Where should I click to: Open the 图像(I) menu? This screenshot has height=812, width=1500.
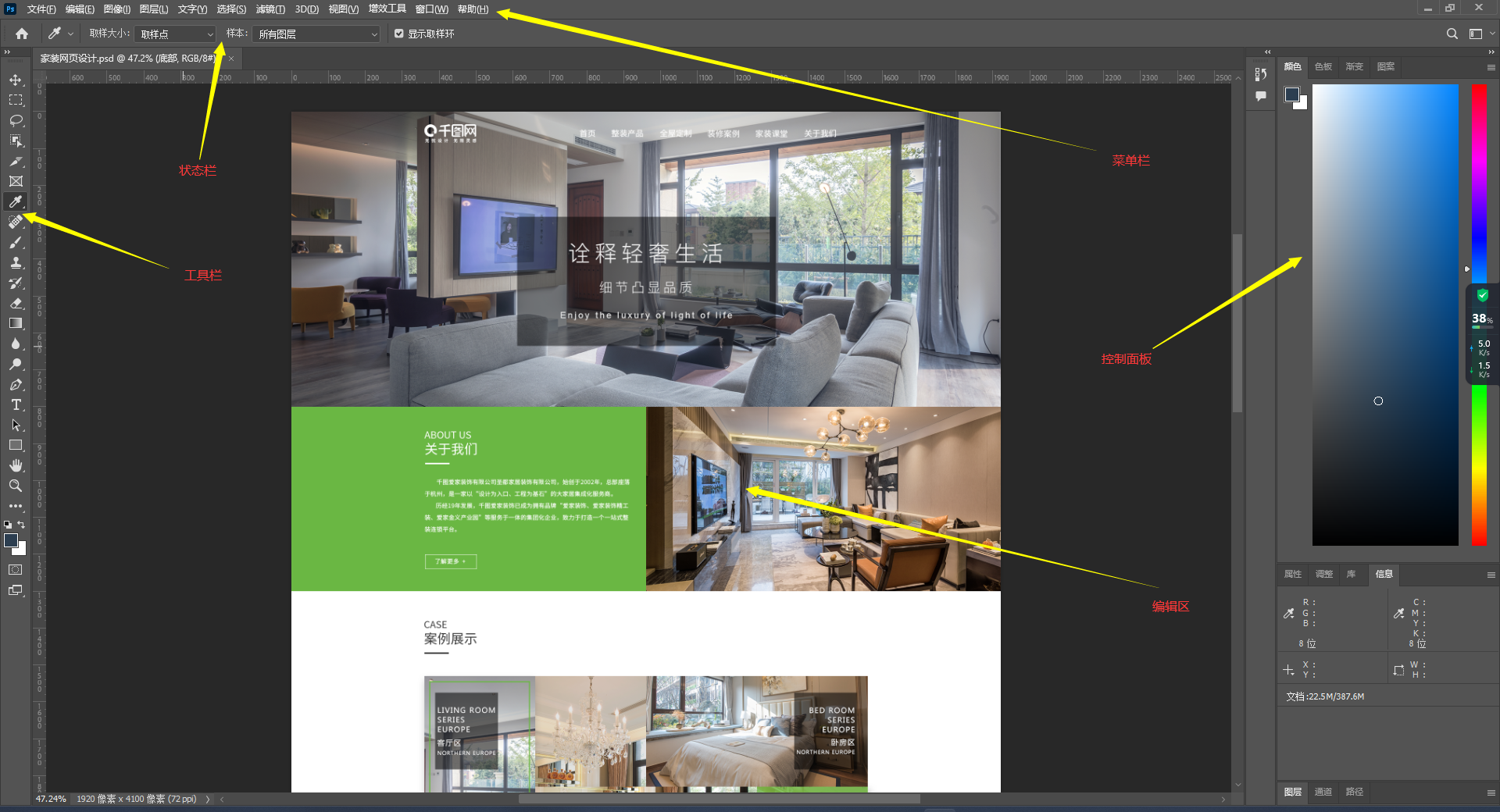point(117,9)
